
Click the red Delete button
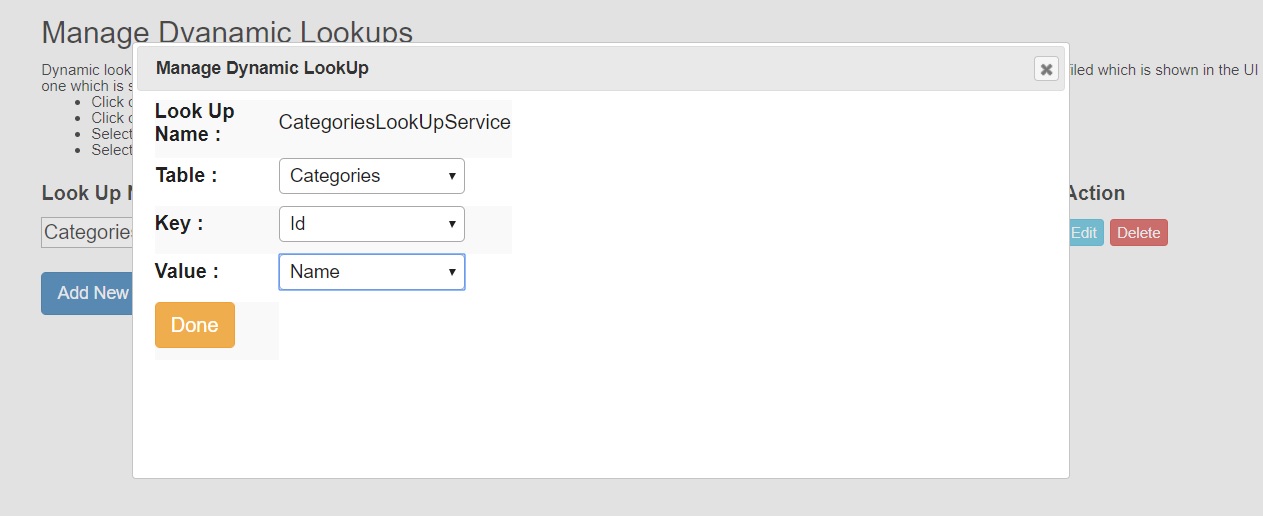point(1138,233)
